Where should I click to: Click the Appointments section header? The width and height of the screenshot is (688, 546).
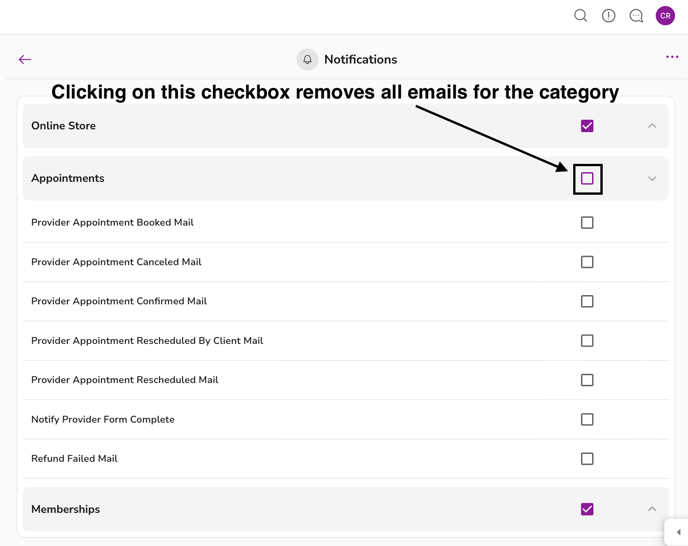point(68,179)
